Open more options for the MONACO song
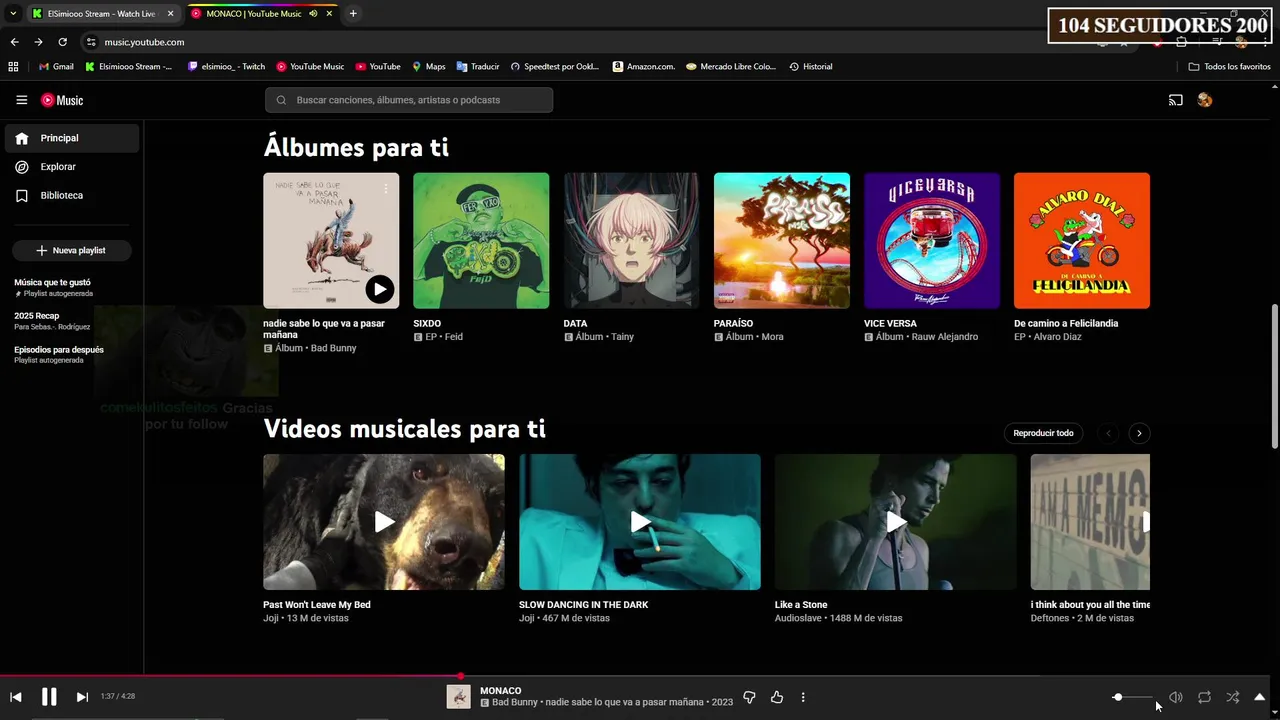 pyautogui.click(x=803, y=697)
